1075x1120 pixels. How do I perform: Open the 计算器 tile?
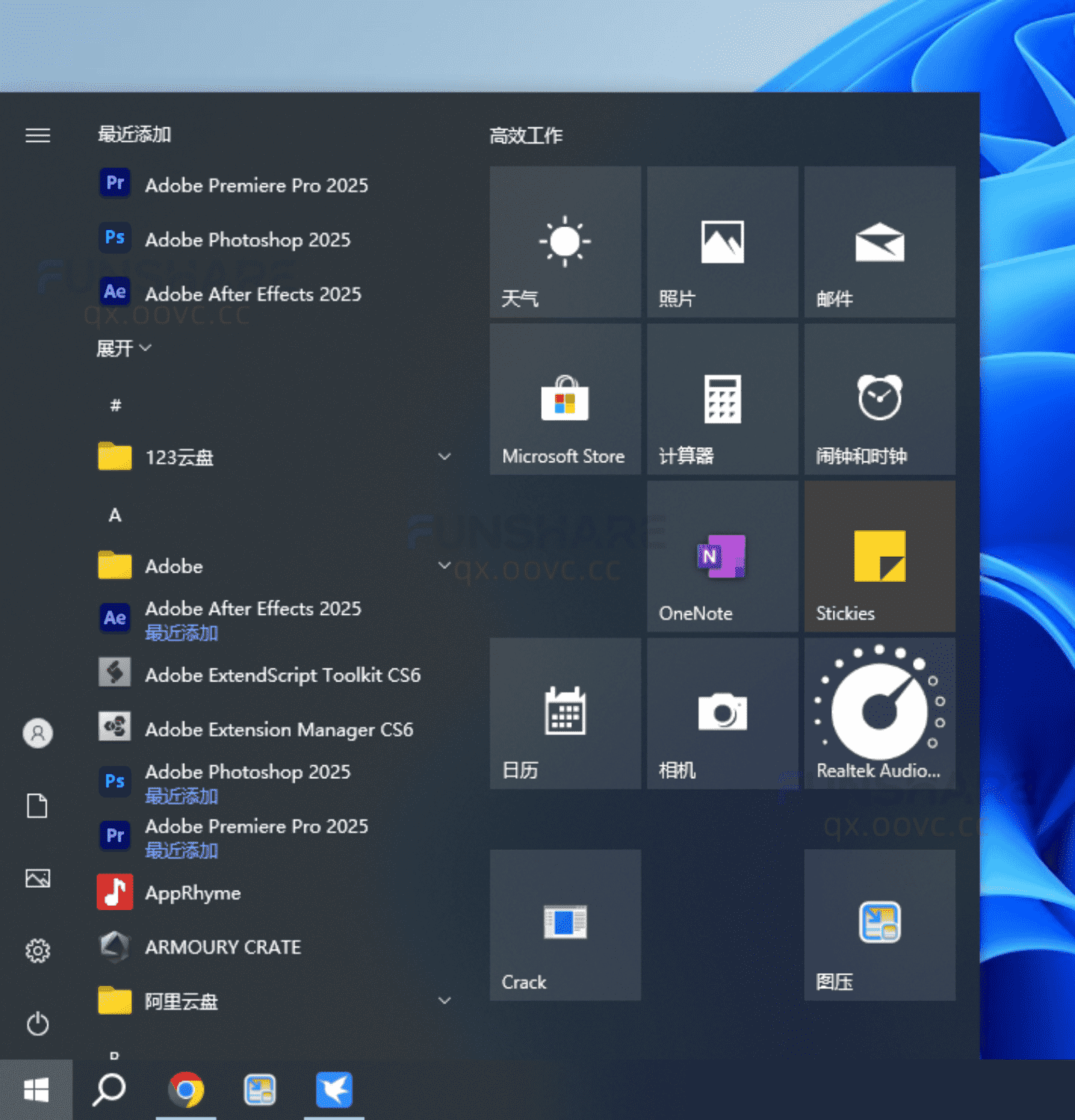[722, 399]
